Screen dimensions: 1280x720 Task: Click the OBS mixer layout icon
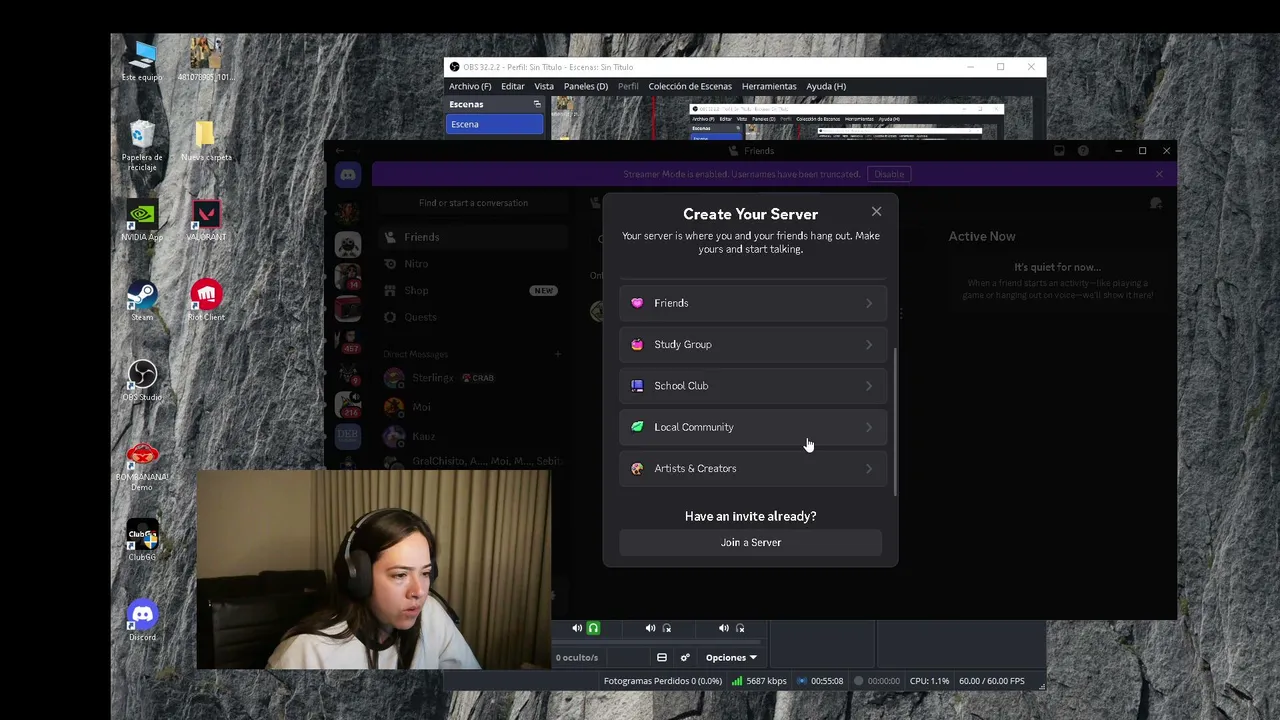point(662,657)
